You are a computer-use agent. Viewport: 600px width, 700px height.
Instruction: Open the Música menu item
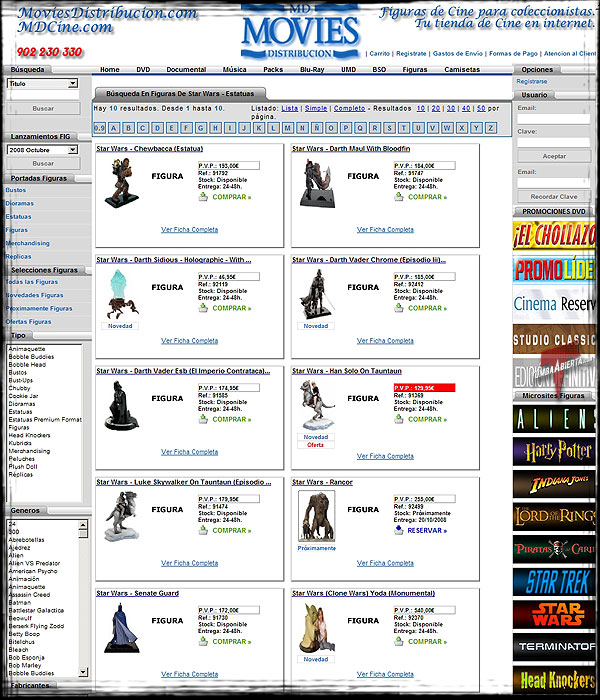point(234,70)
